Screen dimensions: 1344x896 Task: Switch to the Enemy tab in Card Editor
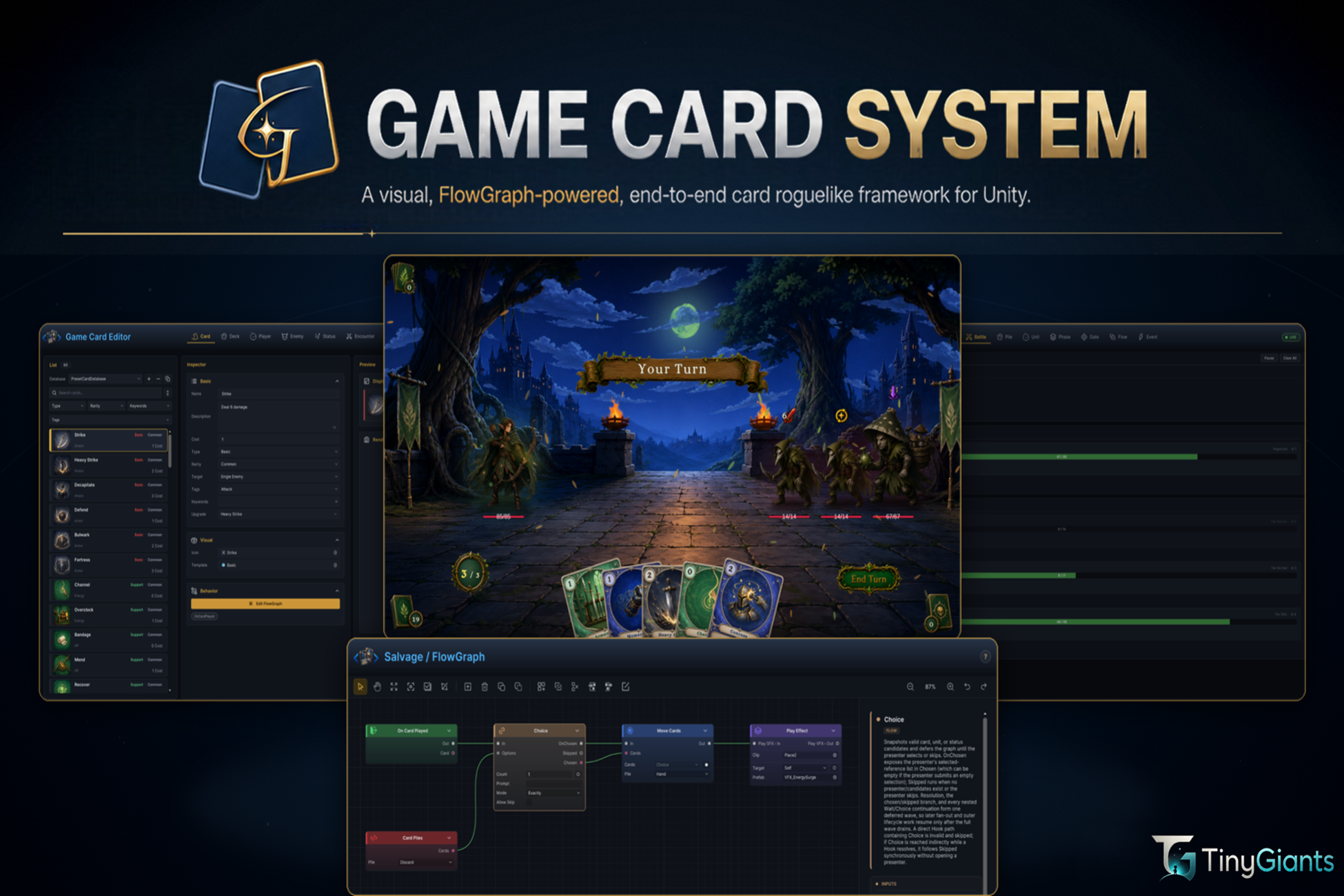(293, 336)
